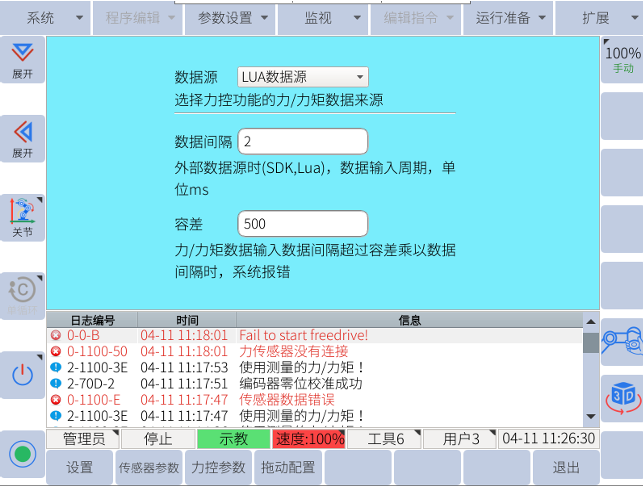Expand the 用户3 user frame selector

(x=460, y=439)
